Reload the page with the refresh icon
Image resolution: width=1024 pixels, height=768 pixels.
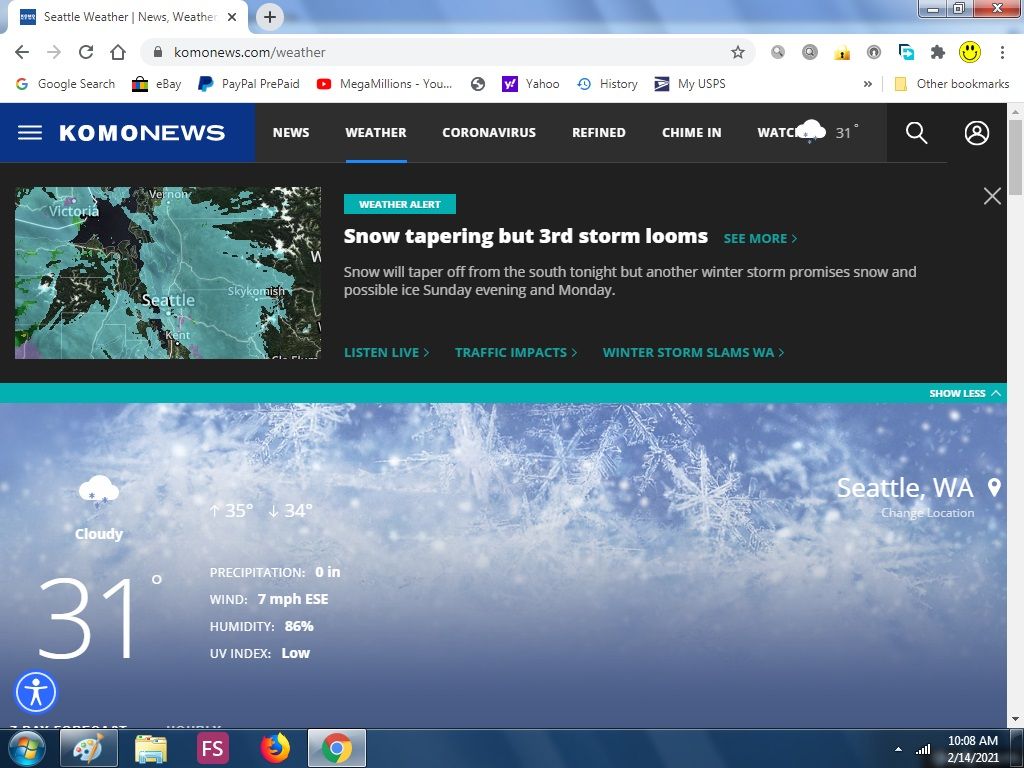[86, 52]
